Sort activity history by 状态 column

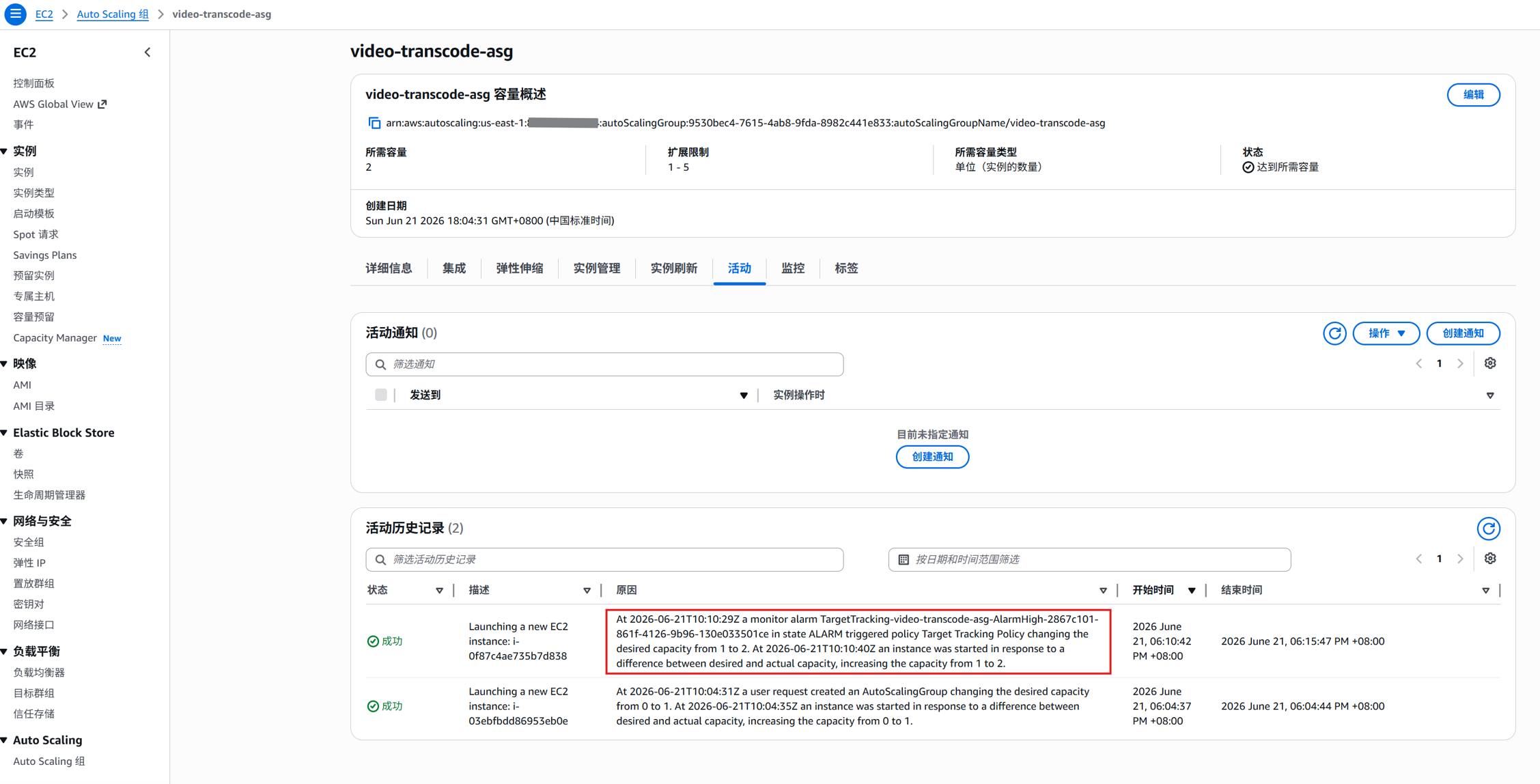tap(439, 591)
